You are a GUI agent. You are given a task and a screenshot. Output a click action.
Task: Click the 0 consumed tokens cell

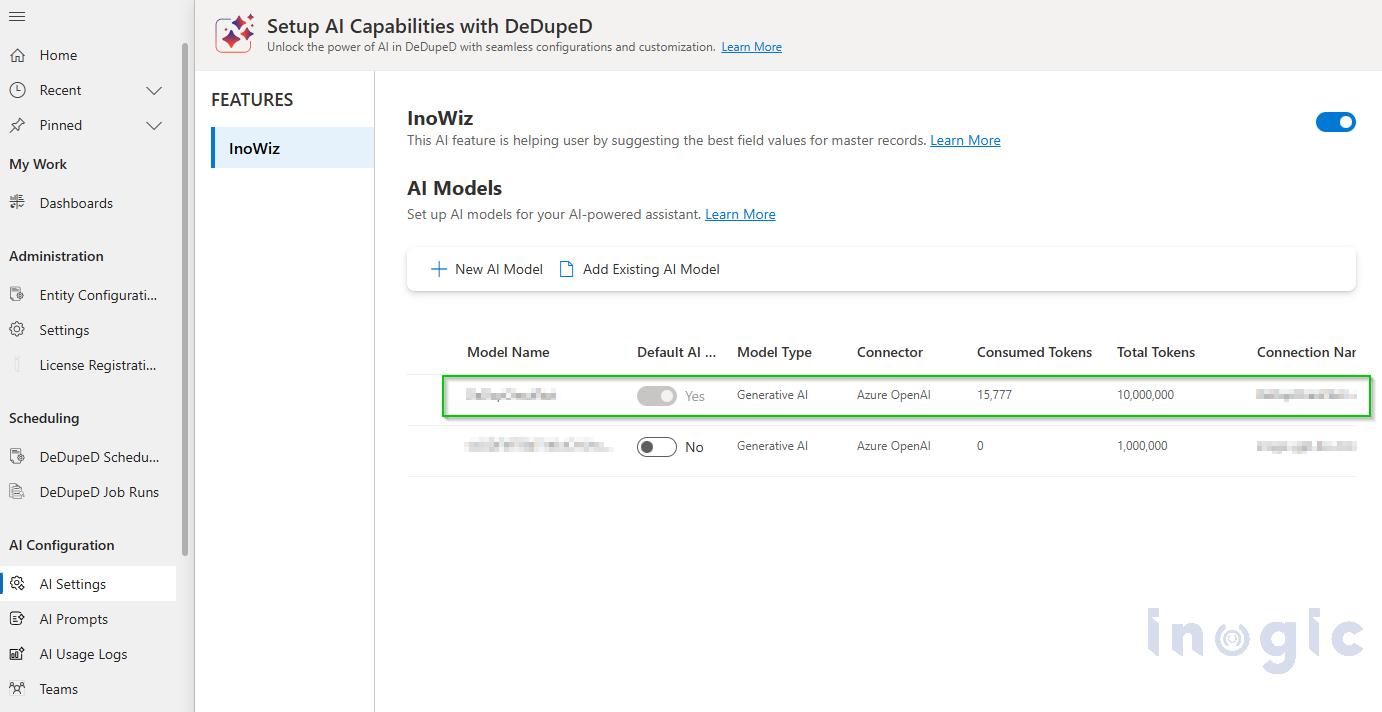point(980,446)
